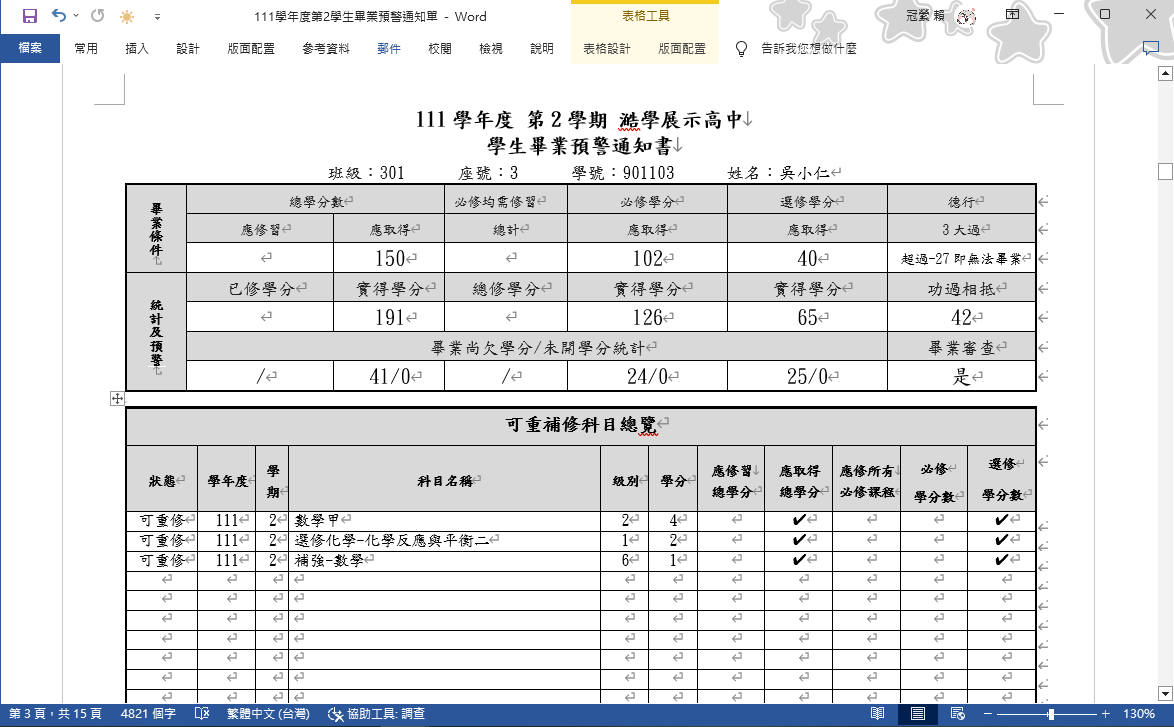Viewport: 1174px width, 727px height.
Task: Zoom in using the plus button
Action: (x=1105, y=714)
